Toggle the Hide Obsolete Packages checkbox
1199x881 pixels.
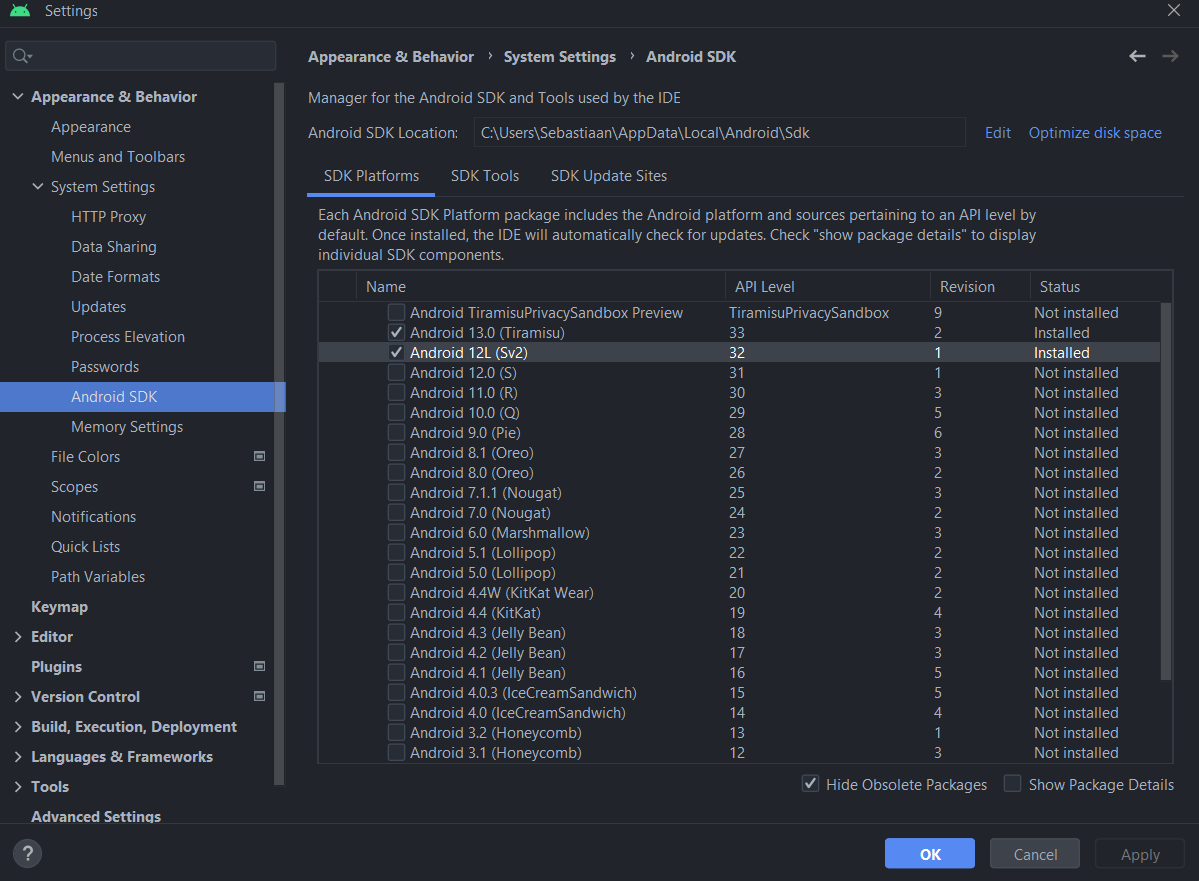(811, 784)
